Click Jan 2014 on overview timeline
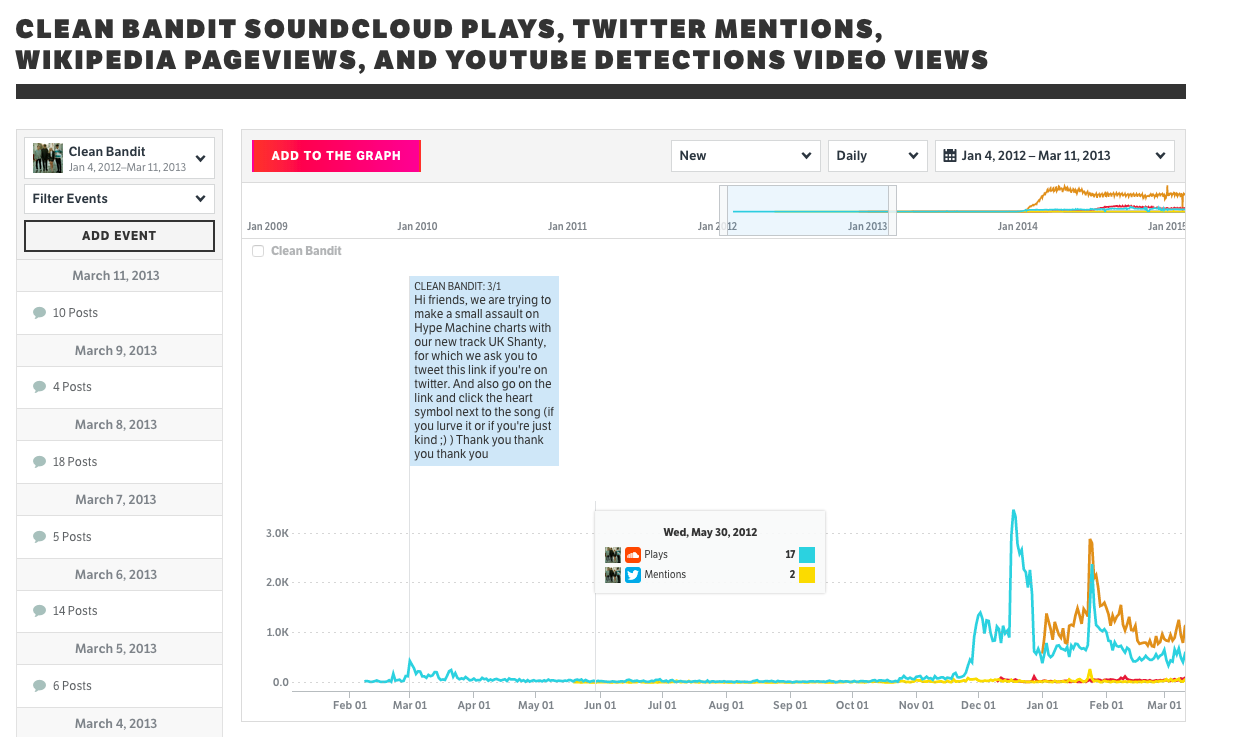Screen dimensions: 1241x737 click(1018, 227)
